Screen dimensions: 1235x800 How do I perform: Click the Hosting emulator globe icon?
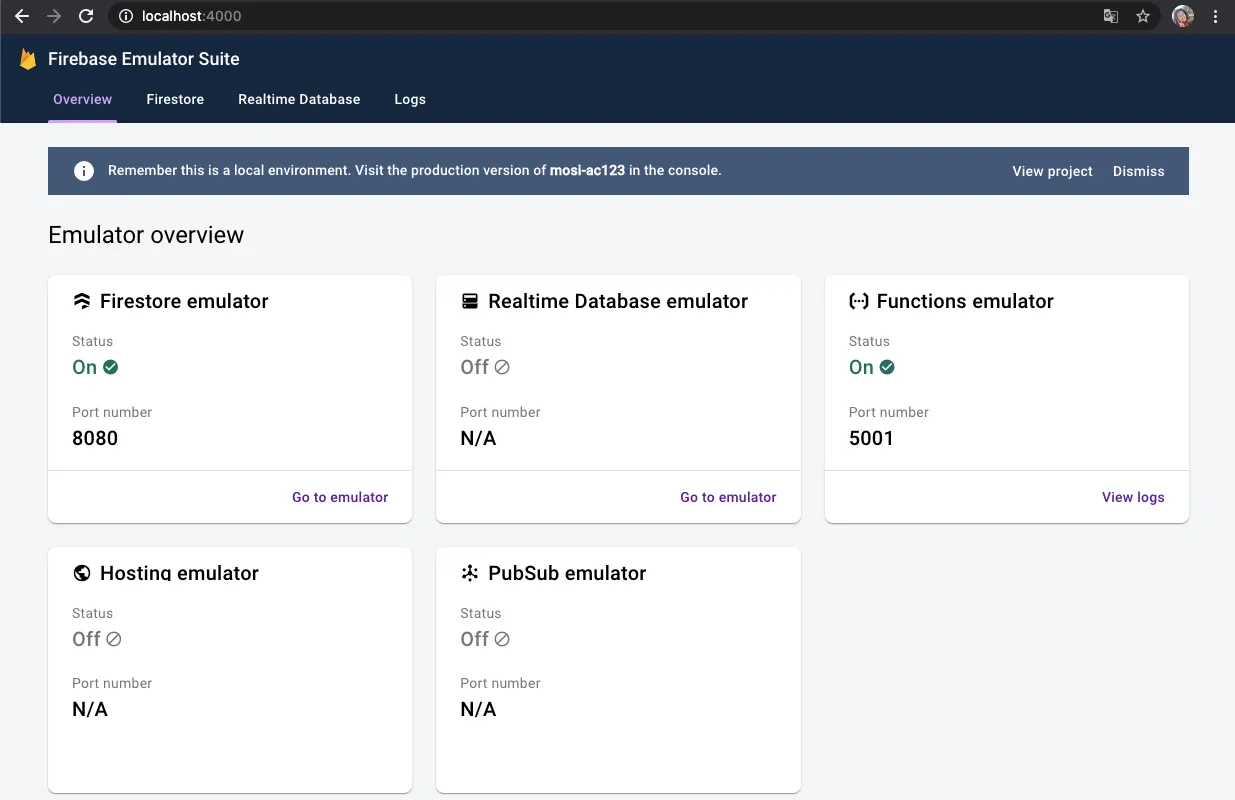pos(82,573)
